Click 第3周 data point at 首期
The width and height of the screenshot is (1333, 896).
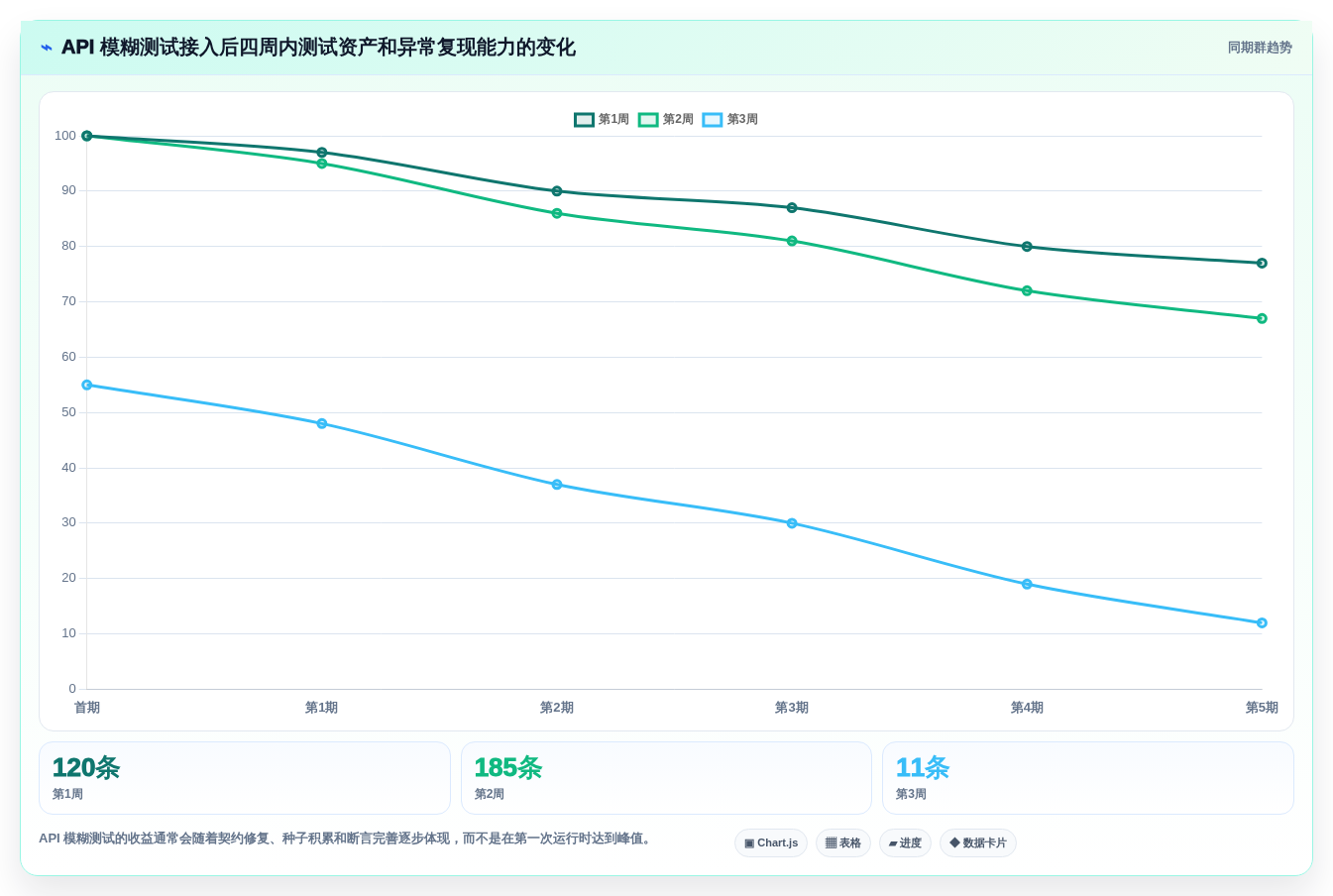(87, 385)
